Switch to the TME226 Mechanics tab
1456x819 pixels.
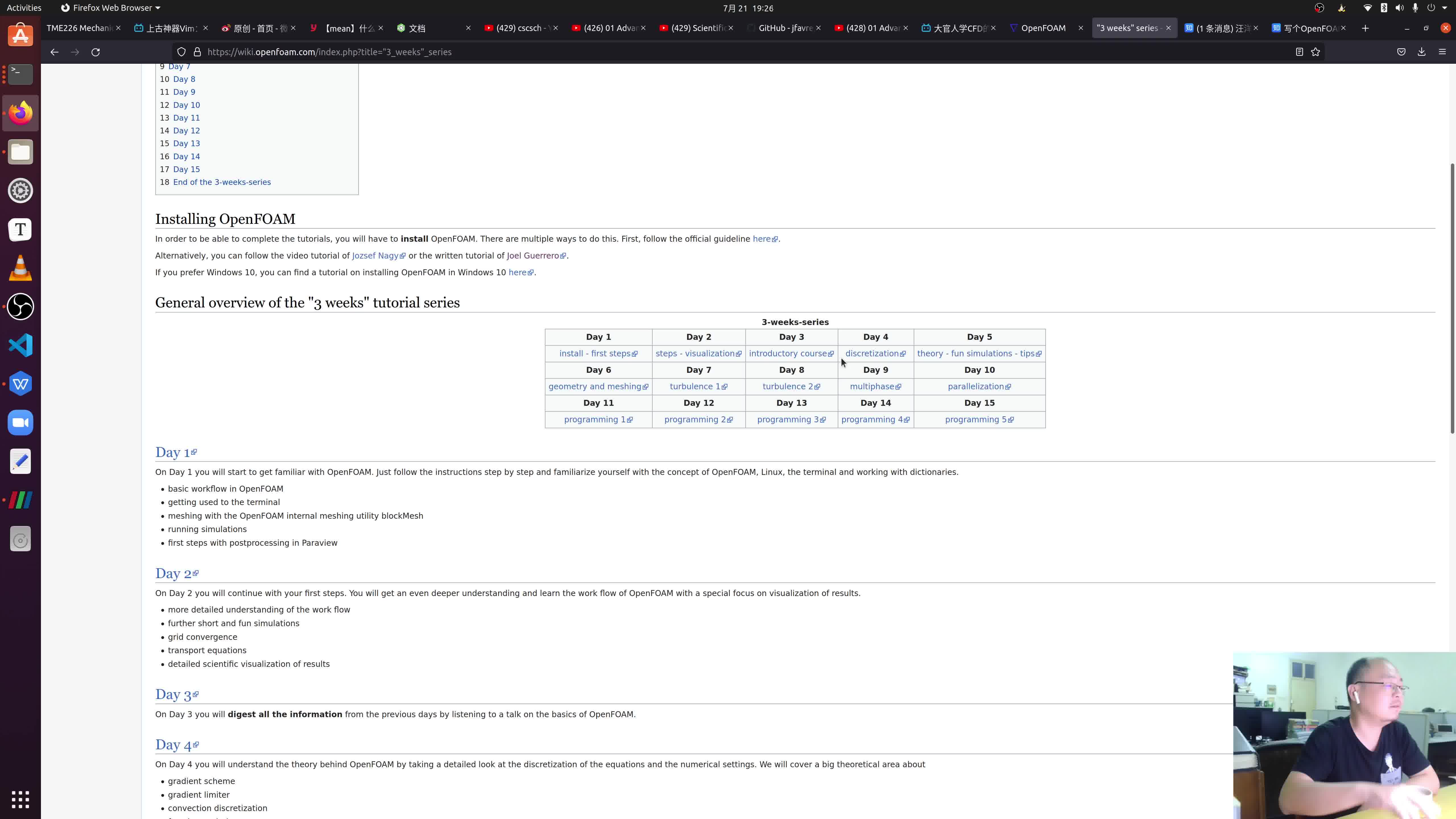[84, 28]
